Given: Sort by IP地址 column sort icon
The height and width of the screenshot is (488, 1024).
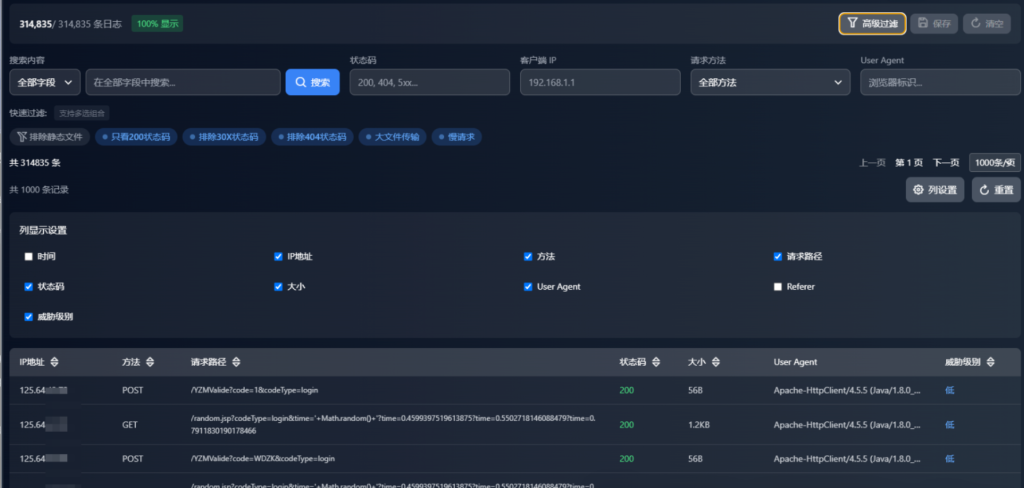Looking at the screenshot, I should (55, 362).
